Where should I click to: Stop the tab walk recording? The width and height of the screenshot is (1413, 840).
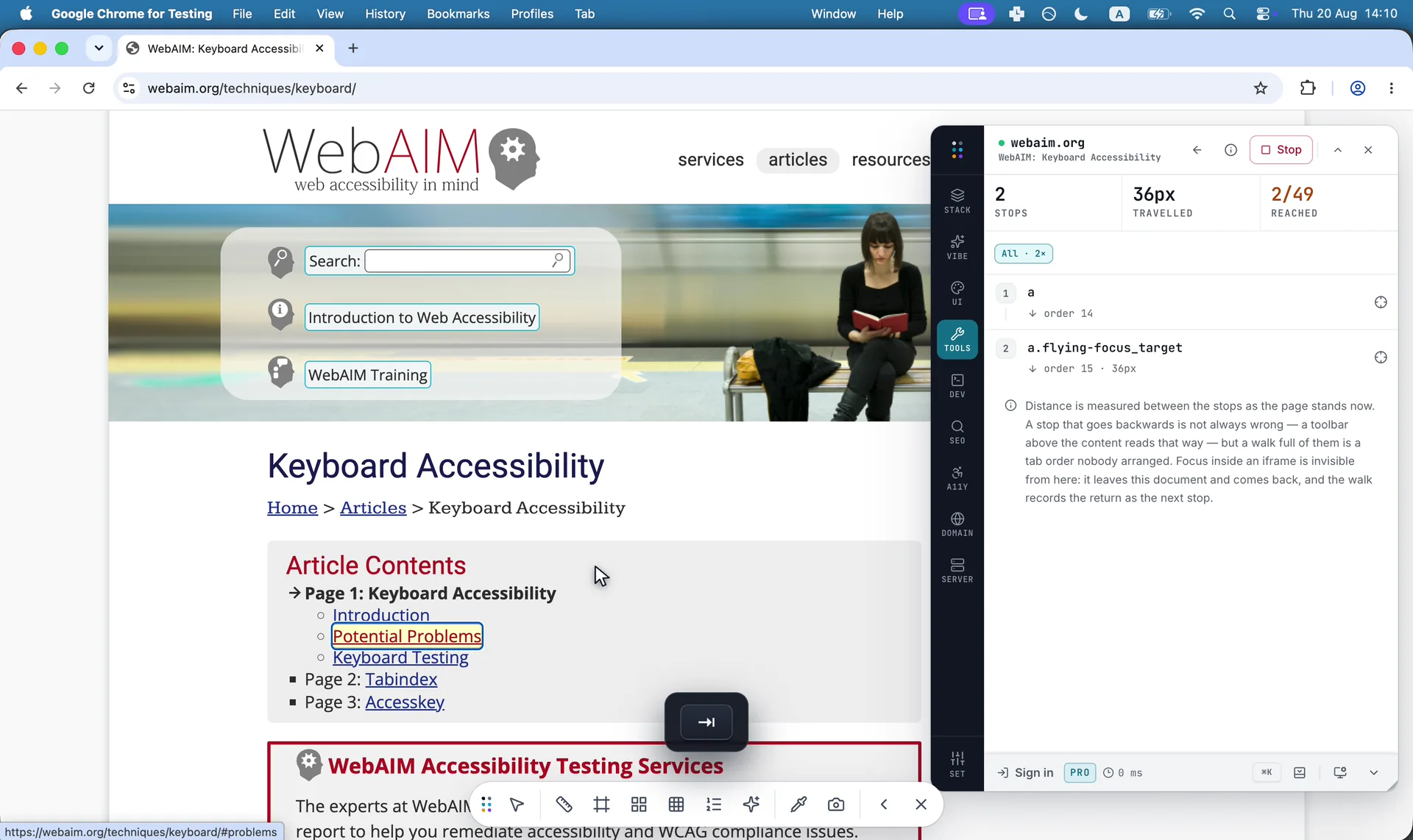tap(1281, 150)
